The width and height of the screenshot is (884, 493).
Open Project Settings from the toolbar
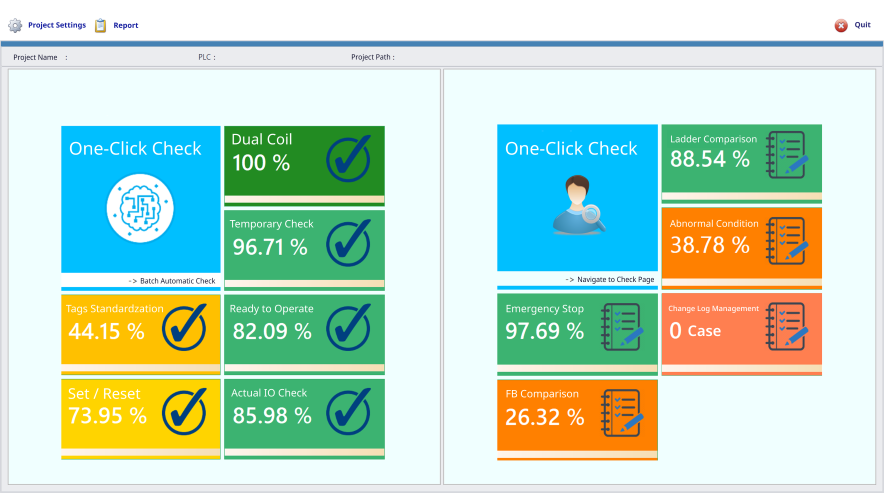pos(47,25)
